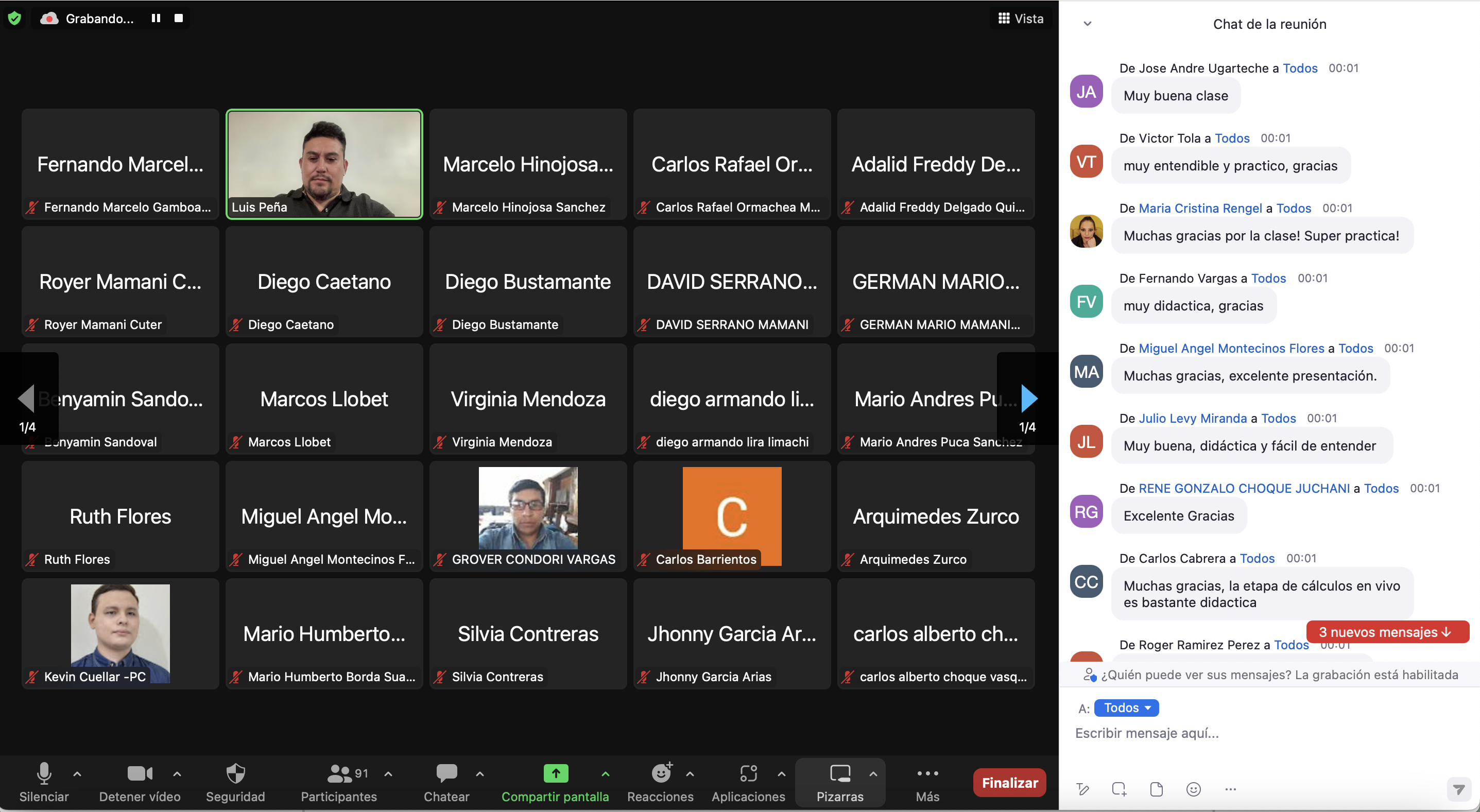Click the Seguridad shield icon
This screenshot has height=812, width=1480.
point(235,774)
